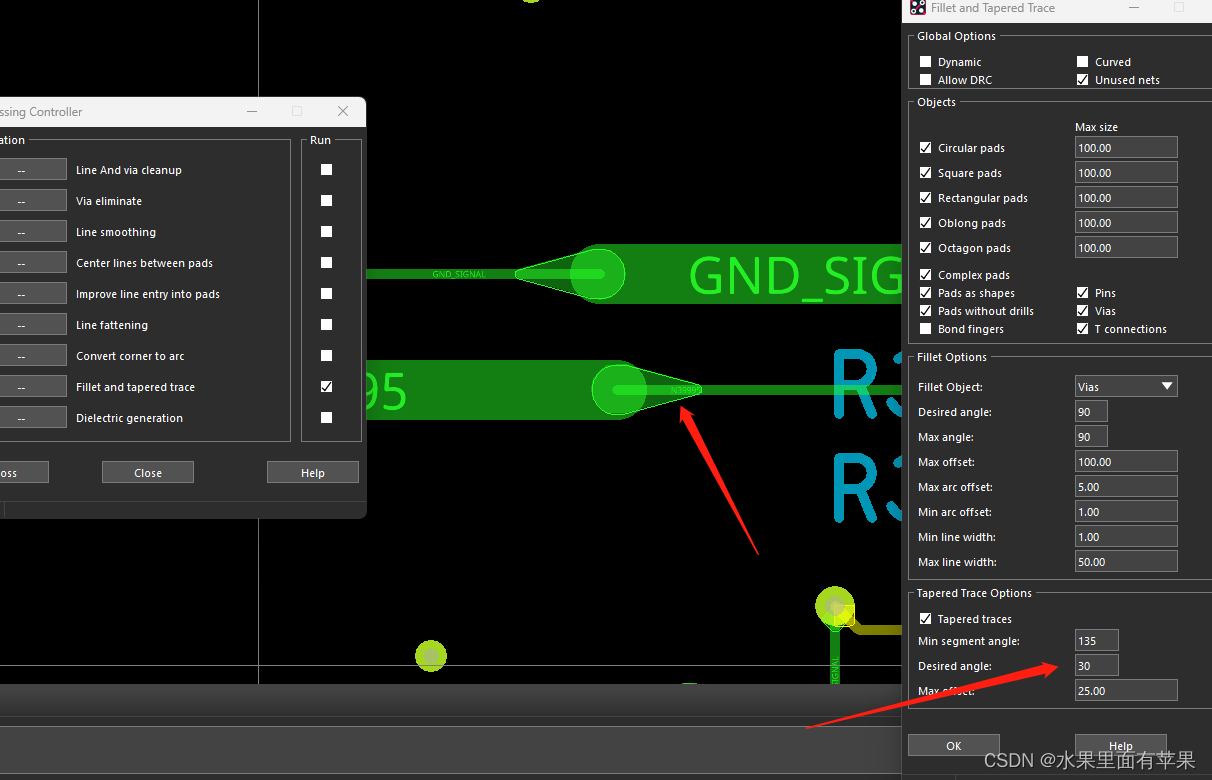Enable the Dynamic global option
The height and width of the screenshot is (780, 1212).
pos(925,62)
